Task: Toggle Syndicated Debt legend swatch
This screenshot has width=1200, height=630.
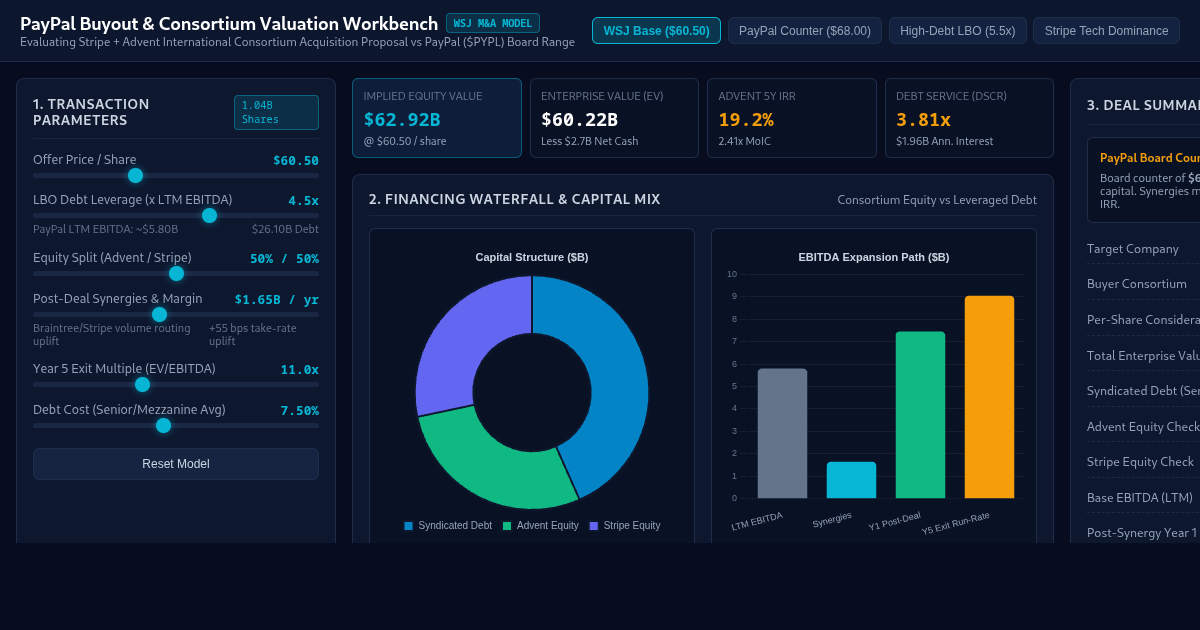Action: (408, 525)
